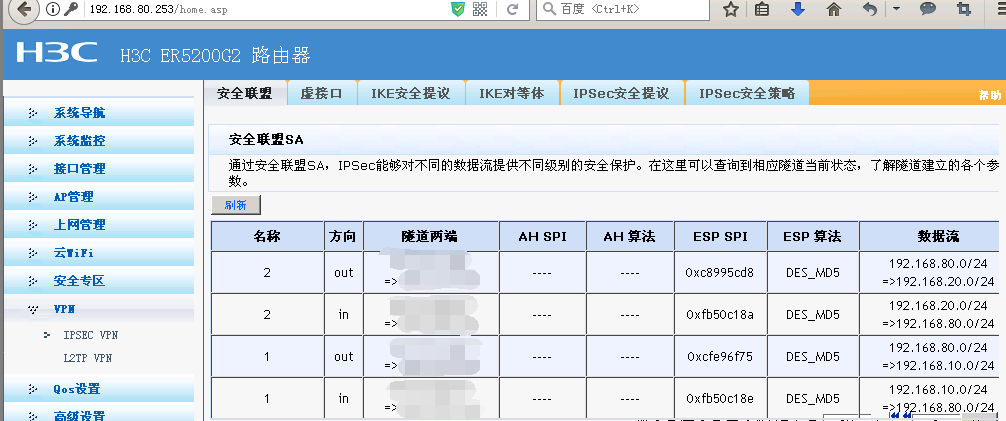The image size is (1006, 421).
Task: Click the H3C ER5200G2 路由器 title
Action: [x=216, y=55]
